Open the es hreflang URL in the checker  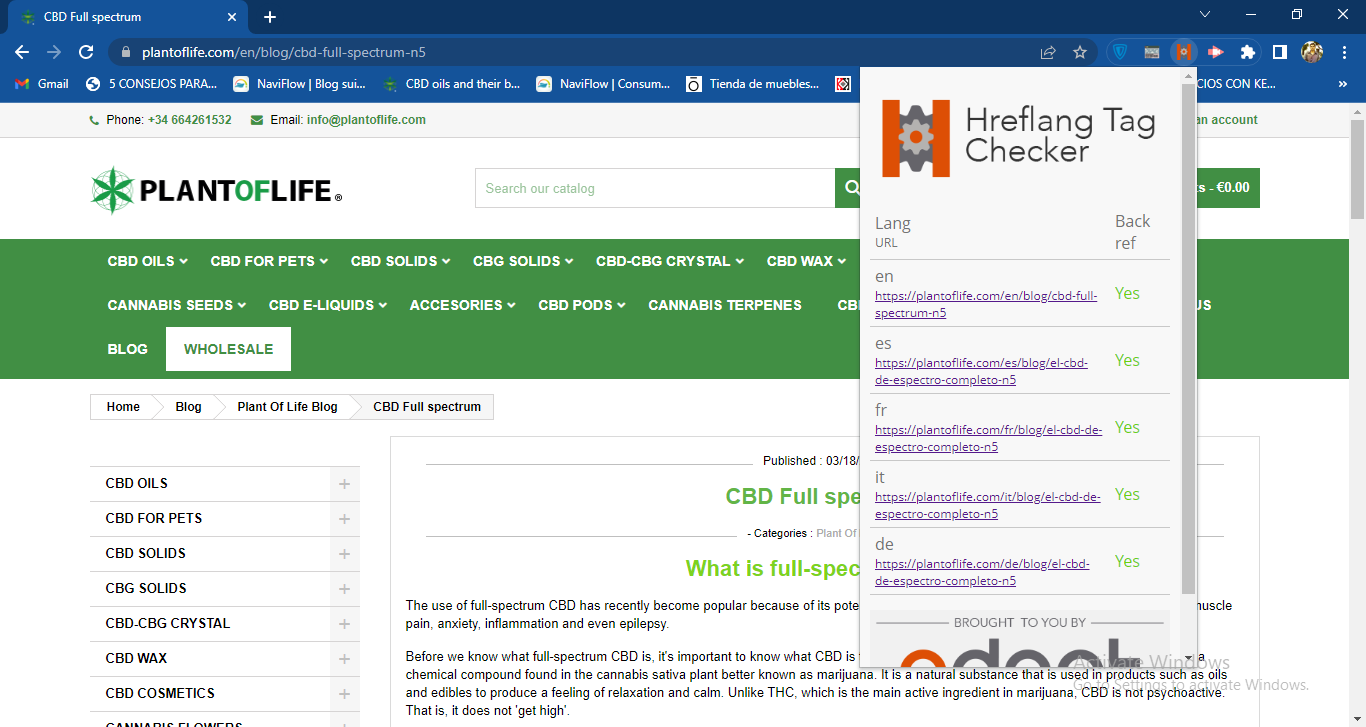click(981, 371)
